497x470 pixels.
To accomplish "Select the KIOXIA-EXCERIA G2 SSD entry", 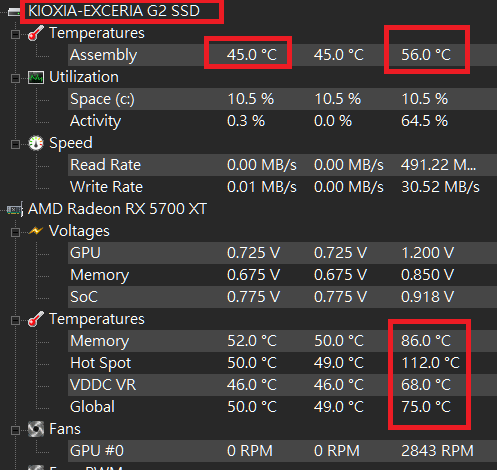I will click(114, 11).
